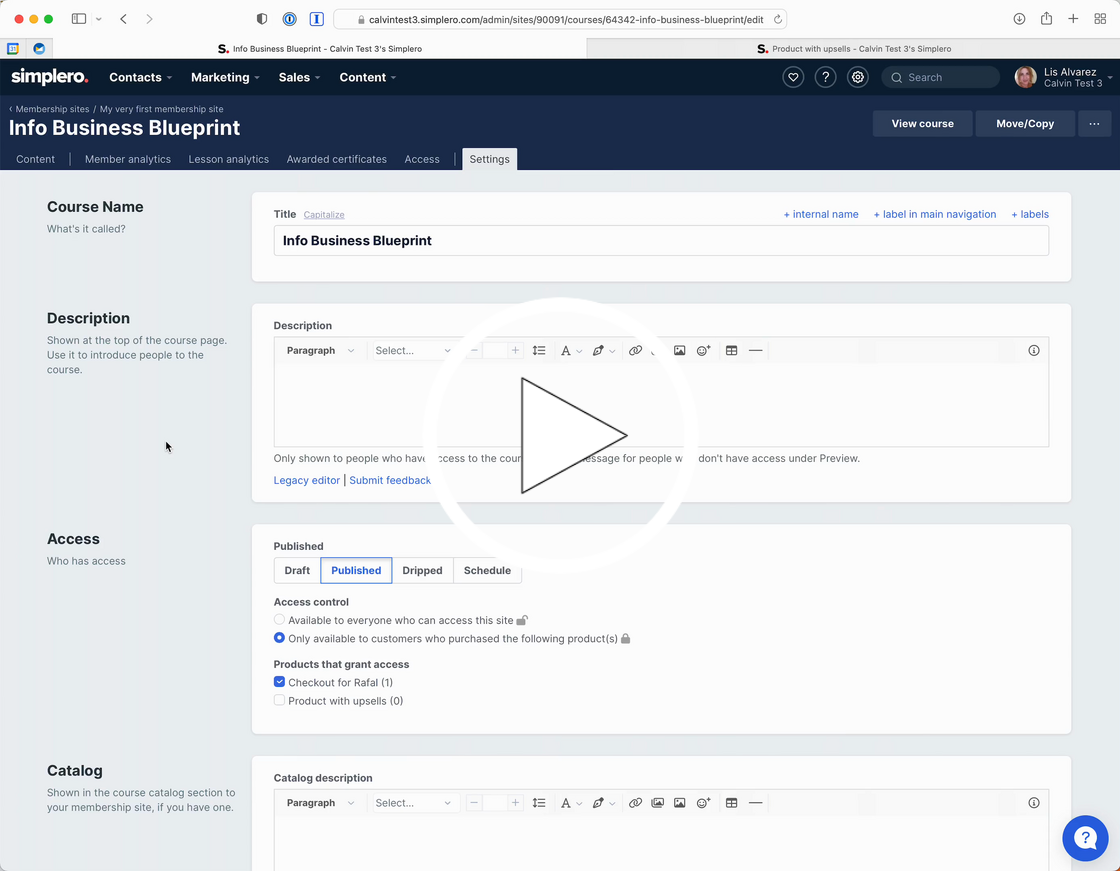Click the heart favorites icon in header
This screenshot has width=1120, height=871.
pos(793,77)
